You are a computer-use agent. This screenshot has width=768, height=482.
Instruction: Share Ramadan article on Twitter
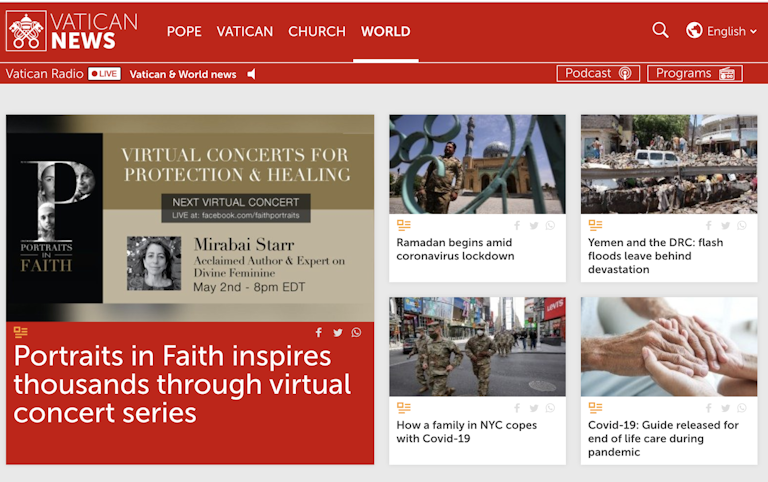[534, 225]
